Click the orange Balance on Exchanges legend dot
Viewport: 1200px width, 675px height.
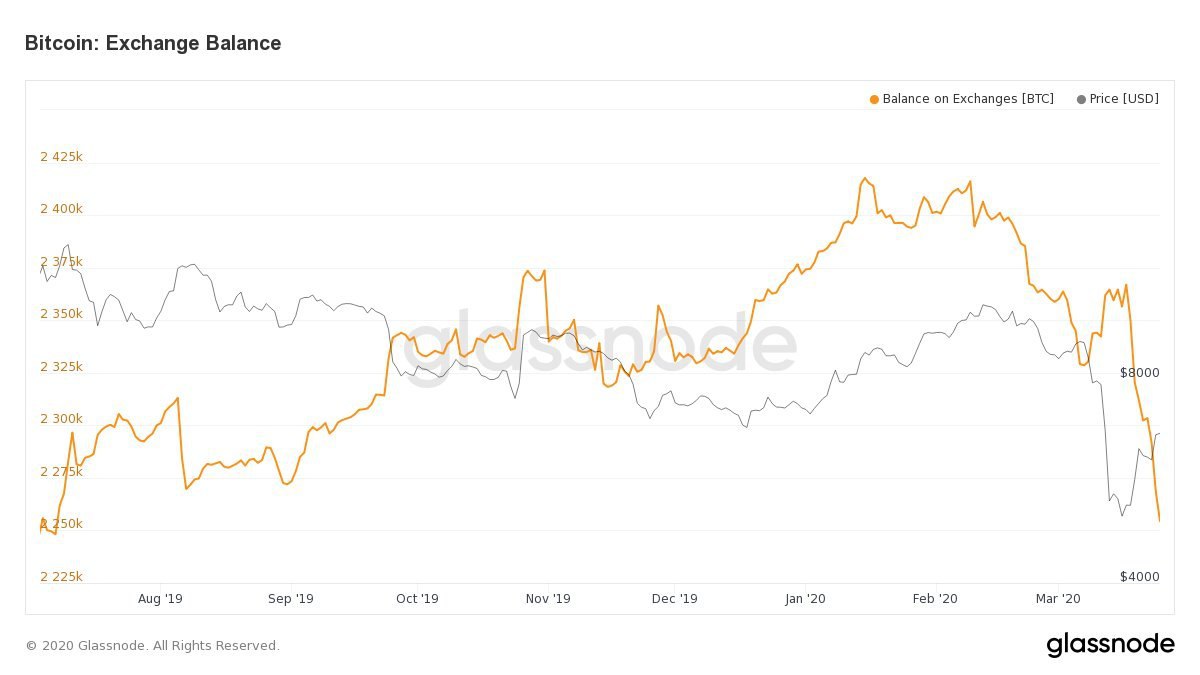click(874, 99)
